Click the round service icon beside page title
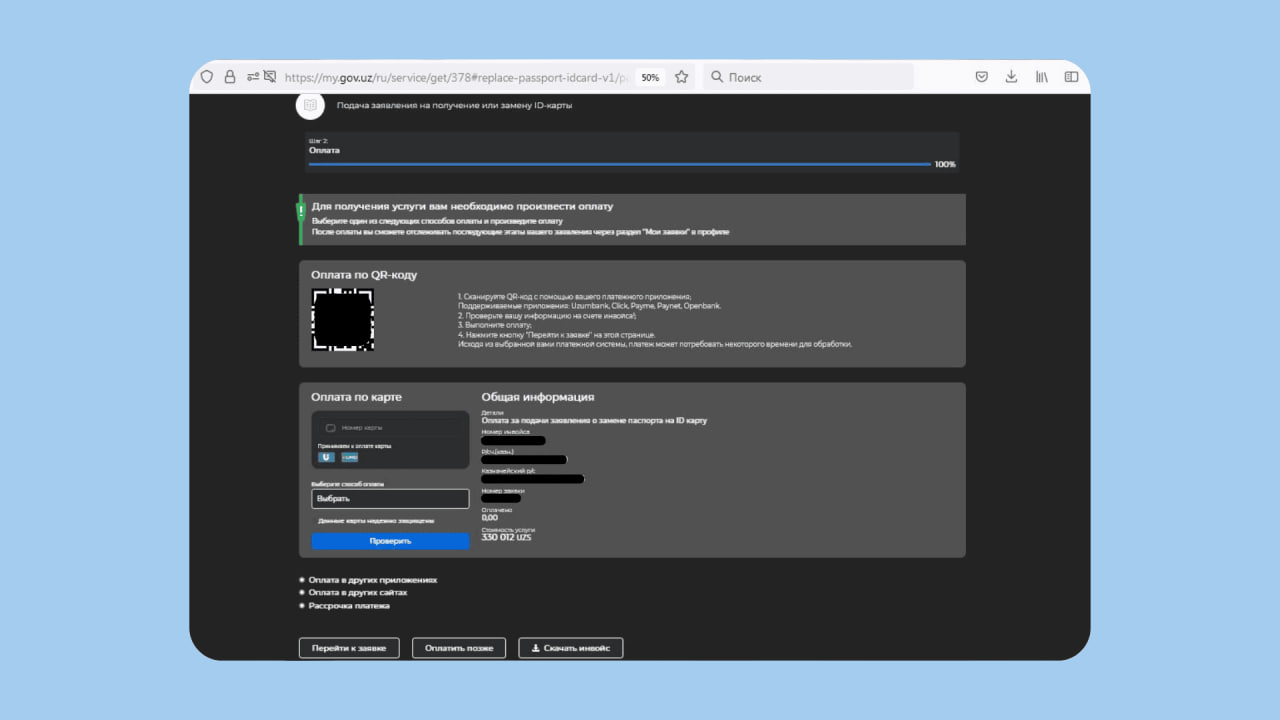 pyautogui.click(x=310, y=105)
